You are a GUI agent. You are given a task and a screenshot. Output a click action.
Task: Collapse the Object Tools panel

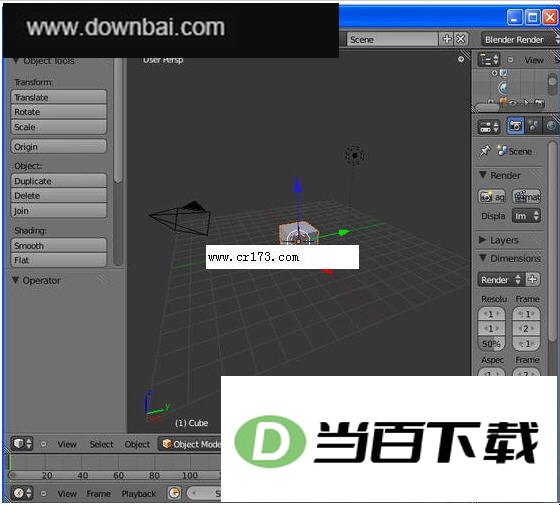15,60
